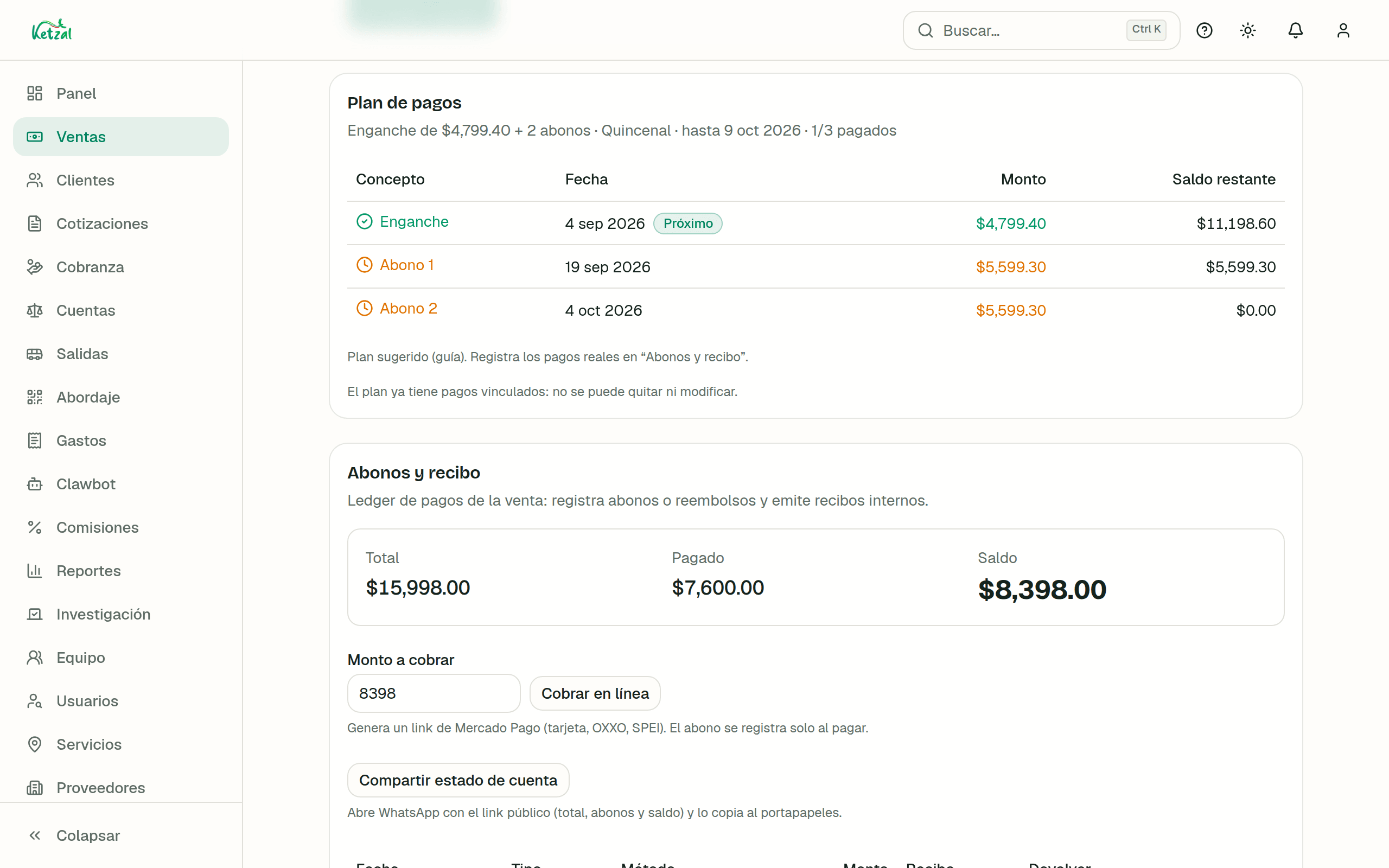This screenshot has width=1389, height=868.
Task: Open the Equipo menu item
Action: click(x=121, y=658)
